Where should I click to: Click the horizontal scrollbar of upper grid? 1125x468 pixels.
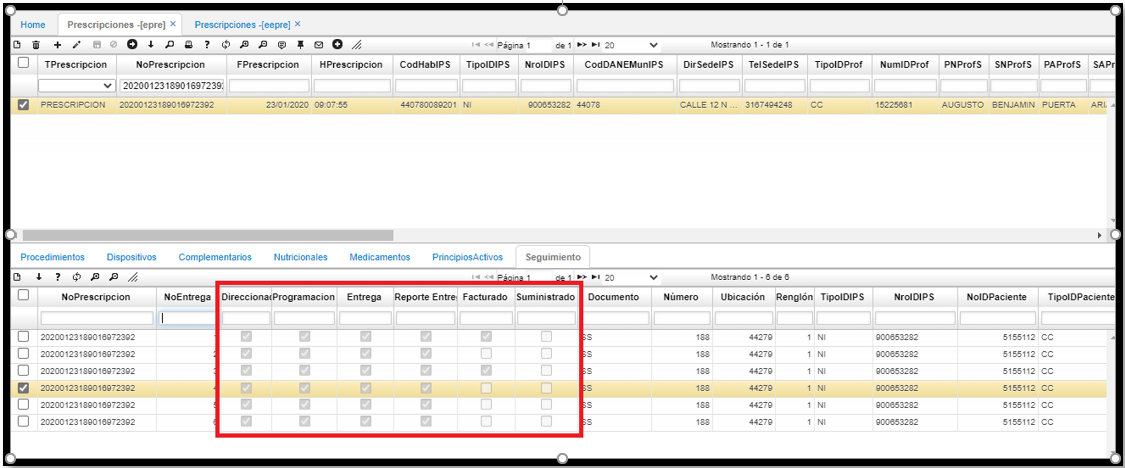pyautogui.click(x=208, y=235)
